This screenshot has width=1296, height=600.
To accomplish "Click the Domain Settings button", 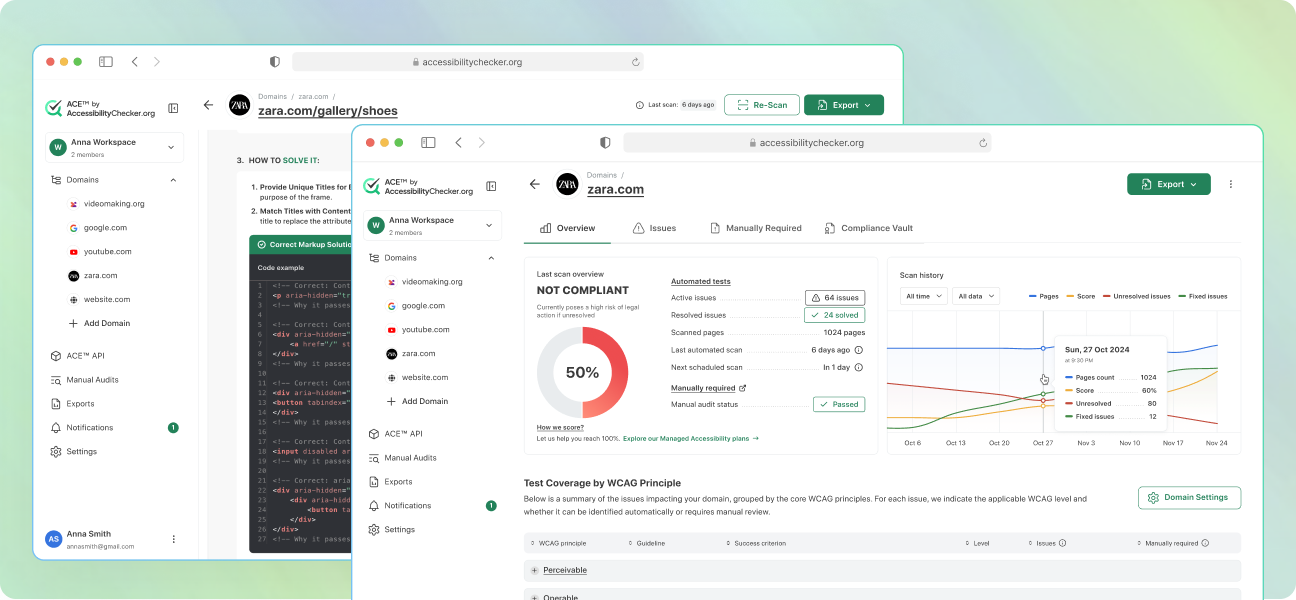I will click(1189, 497).
